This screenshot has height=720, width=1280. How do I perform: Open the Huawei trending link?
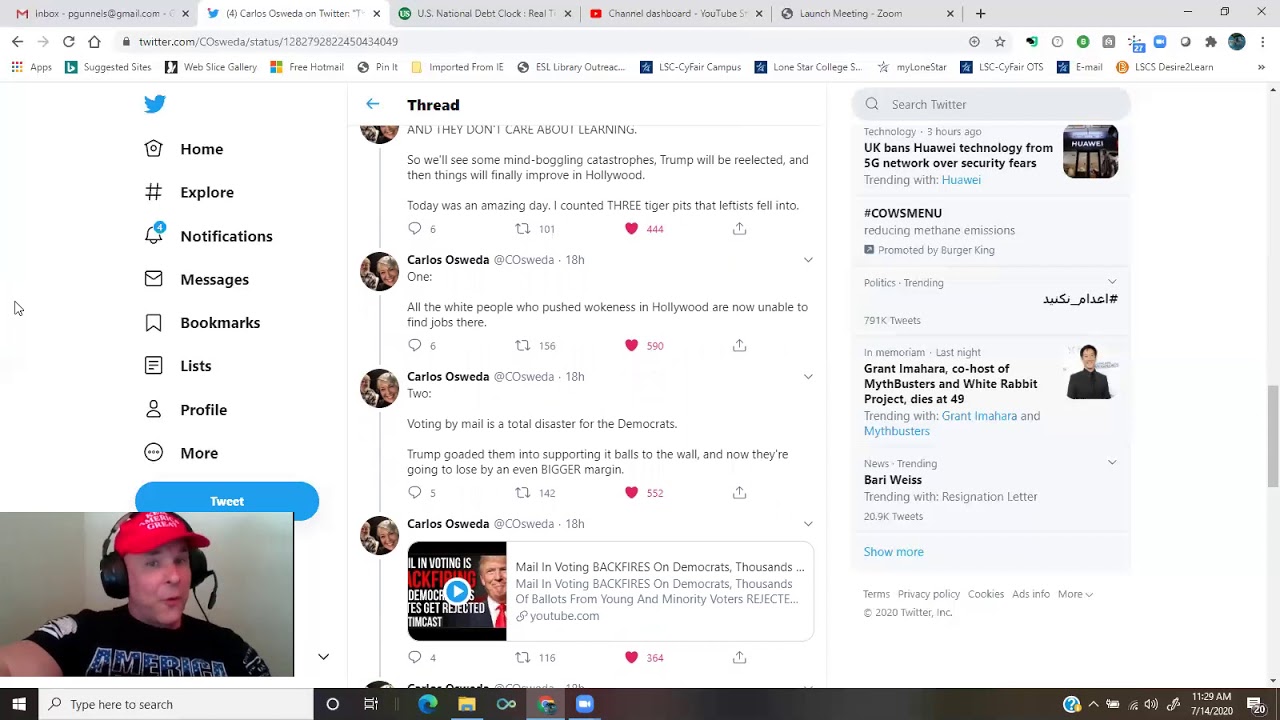pos(961,180)
